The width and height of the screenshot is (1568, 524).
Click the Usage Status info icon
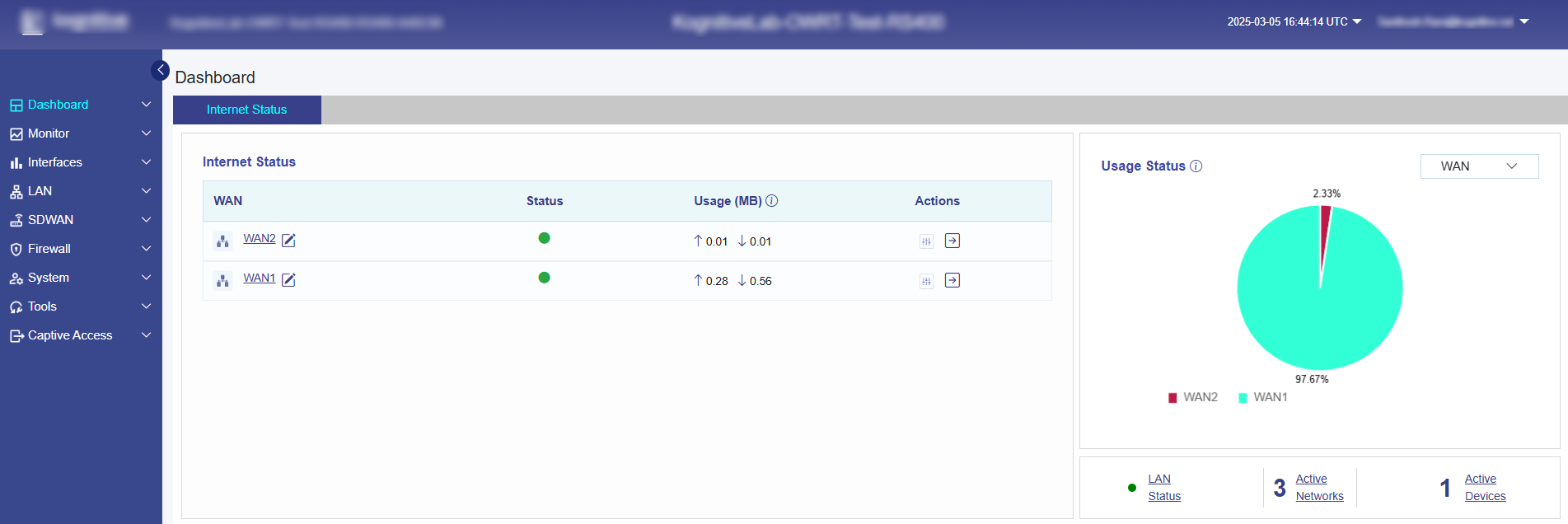click(1196, 166)
